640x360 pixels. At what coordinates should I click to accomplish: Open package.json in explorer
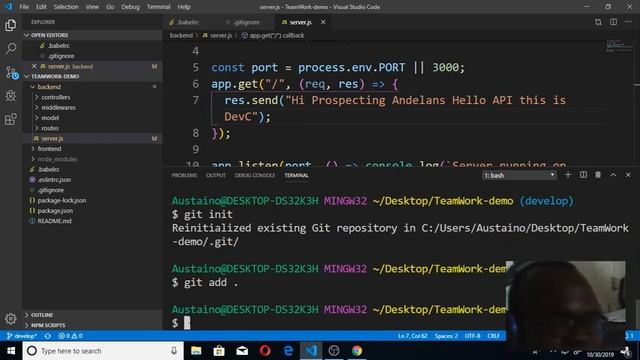(93, 211)
